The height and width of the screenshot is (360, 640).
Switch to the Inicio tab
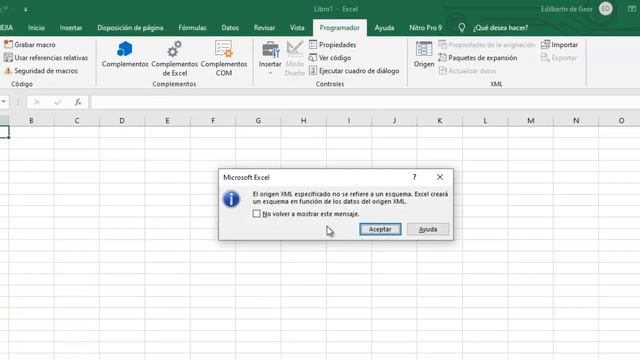pyautogui.click(x=36, y=27)
